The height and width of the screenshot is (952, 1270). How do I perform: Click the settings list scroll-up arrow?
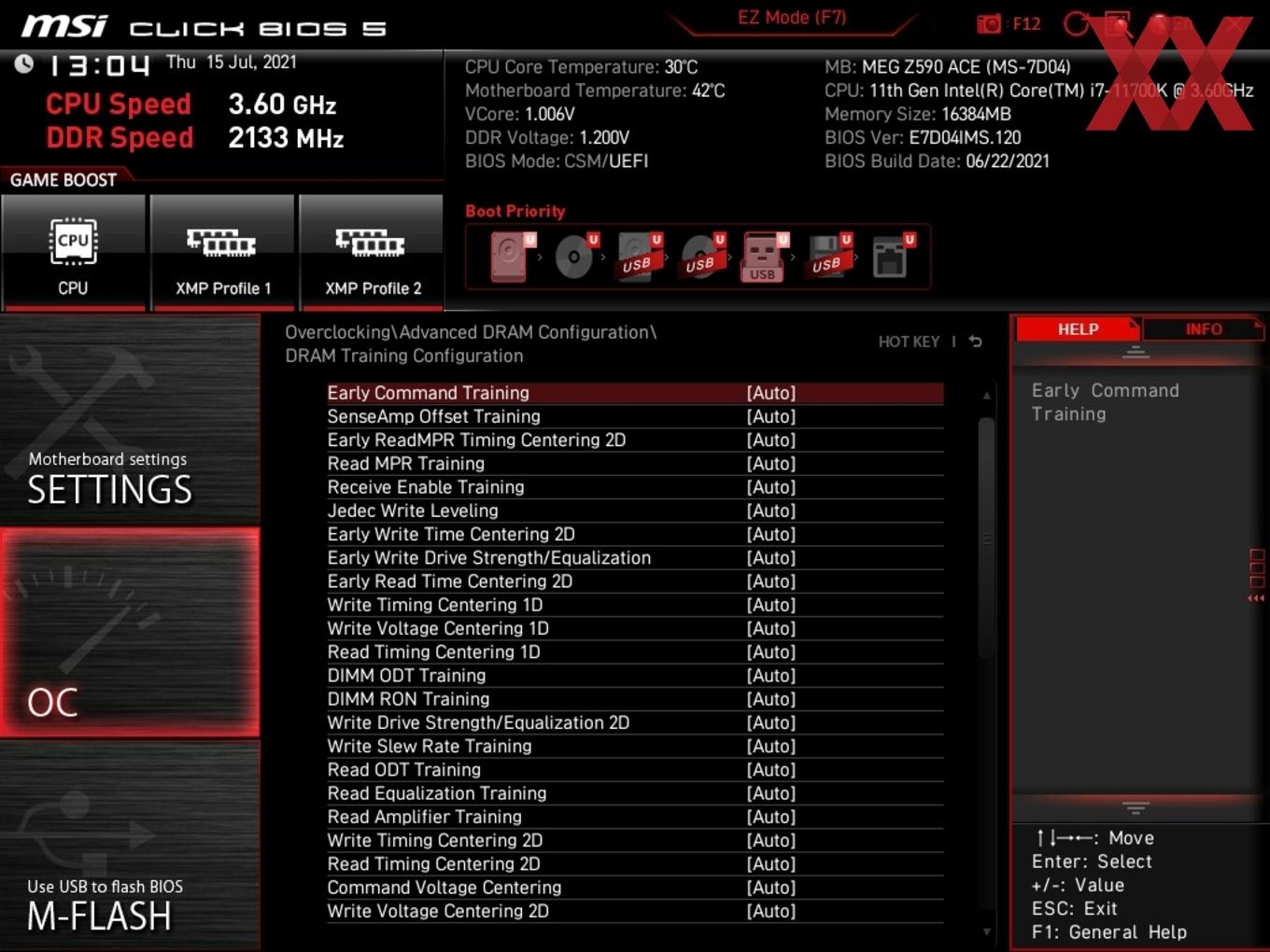[986, 395]
